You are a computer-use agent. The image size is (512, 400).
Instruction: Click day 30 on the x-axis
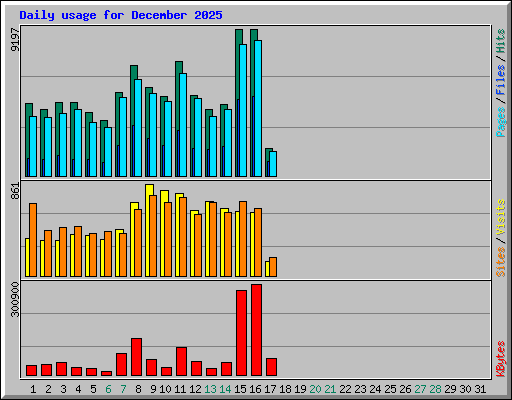pos(465,389)
